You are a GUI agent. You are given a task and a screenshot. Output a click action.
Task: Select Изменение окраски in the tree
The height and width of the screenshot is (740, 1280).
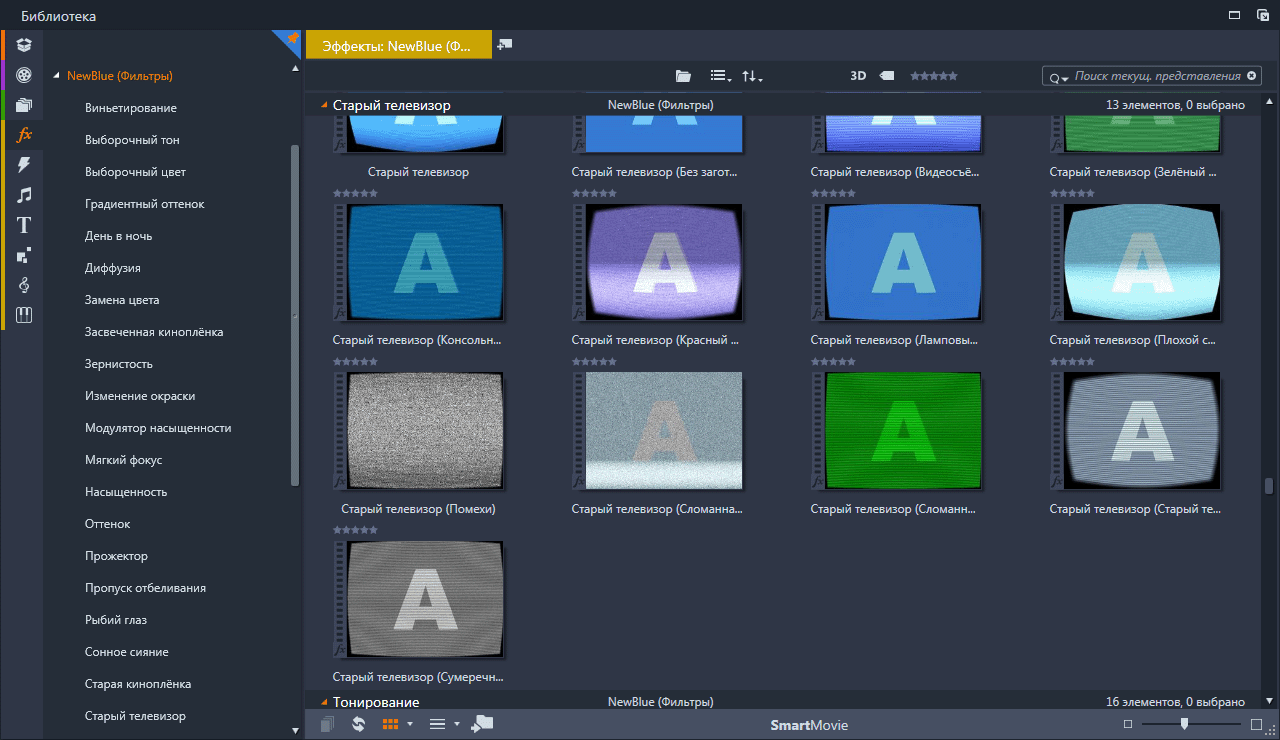140,396
